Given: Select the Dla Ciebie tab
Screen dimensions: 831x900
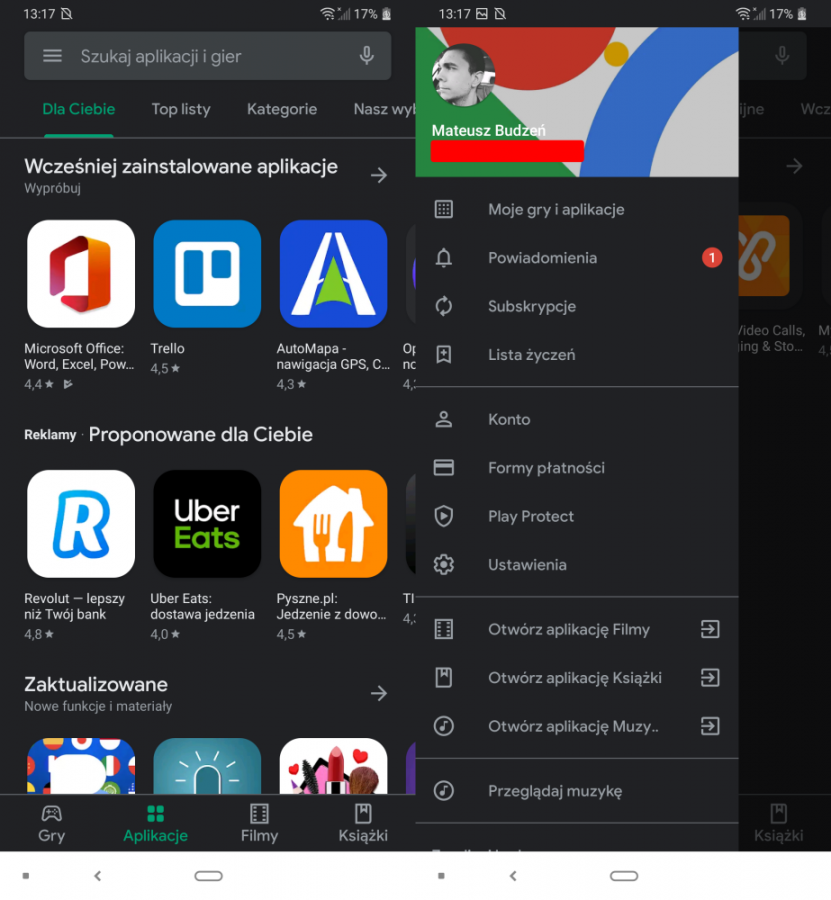Looking at the screenshot, I should click(79, 109).
